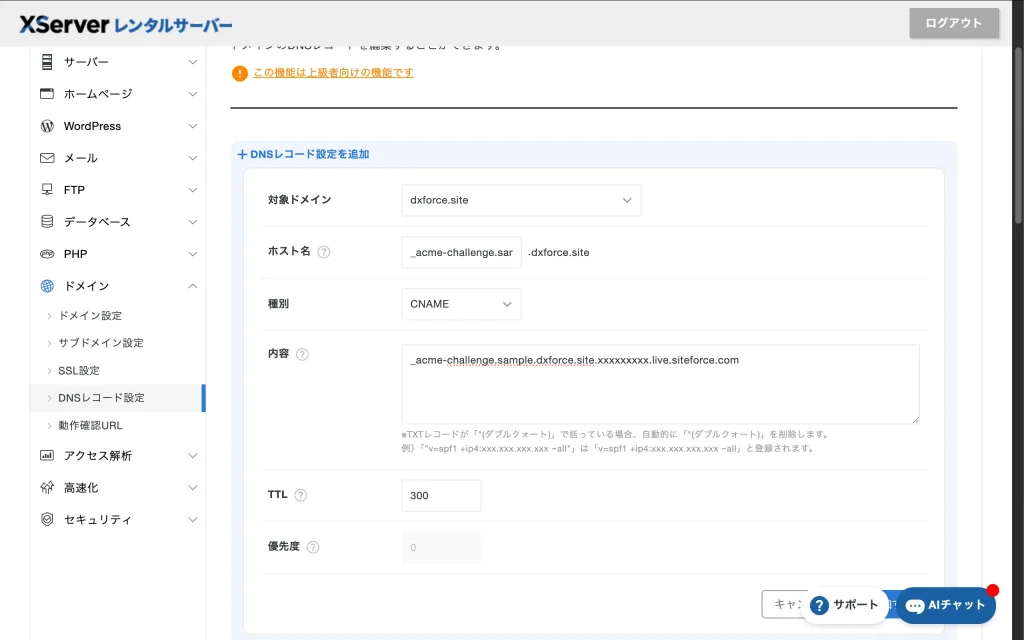Click the 内容 text area
This screenshot has height=640, width=1024.
(x=660, y=384)
